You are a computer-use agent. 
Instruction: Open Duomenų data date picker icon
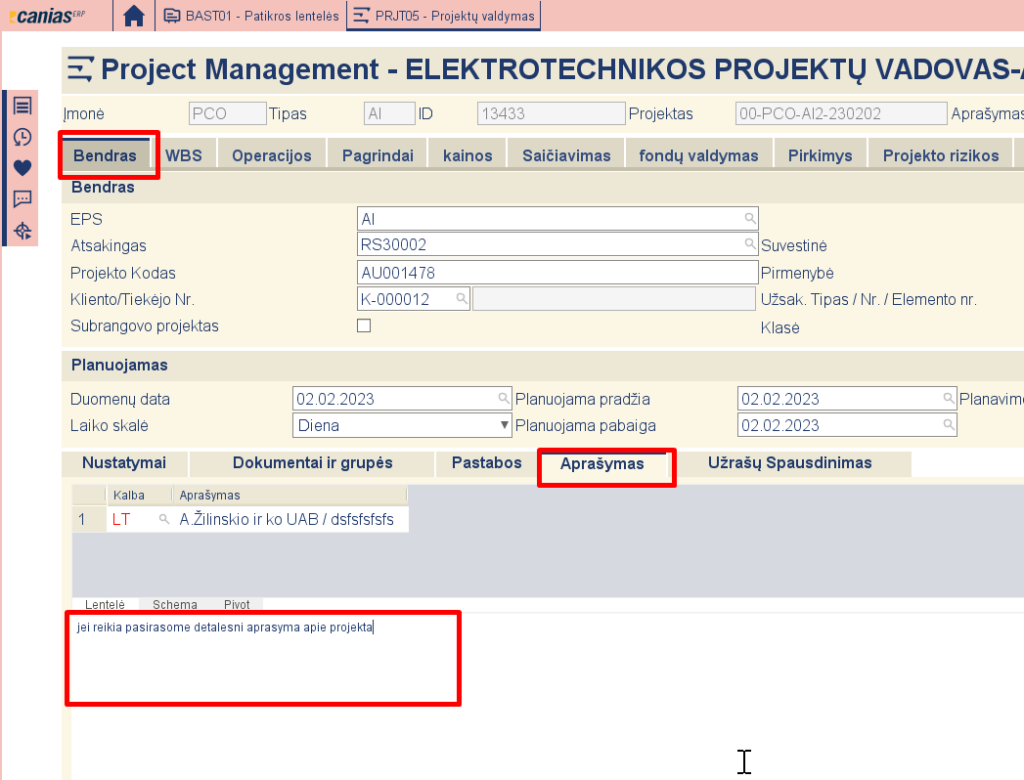(504, 399)
